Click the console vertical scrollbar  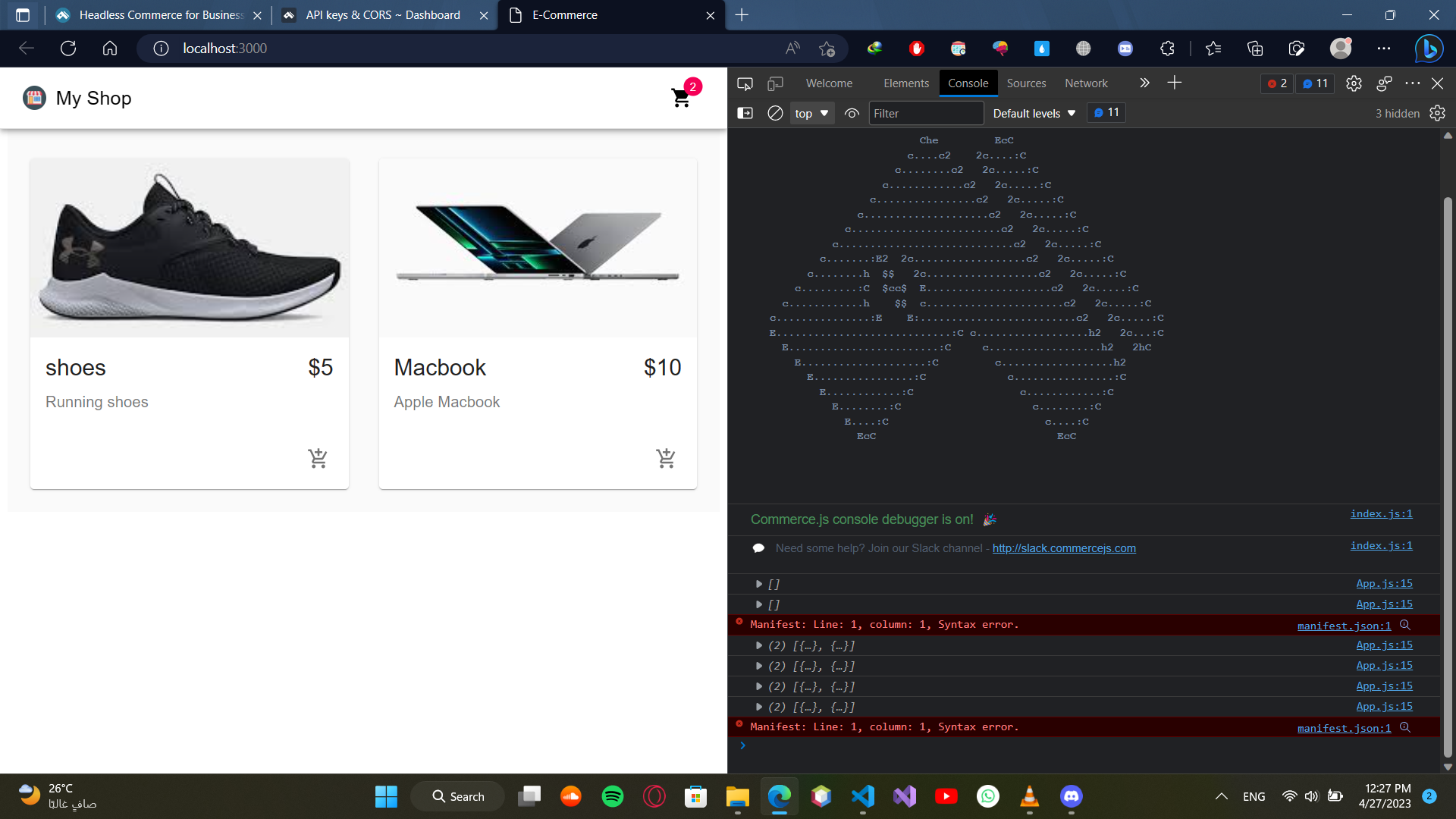(1448, 455)
